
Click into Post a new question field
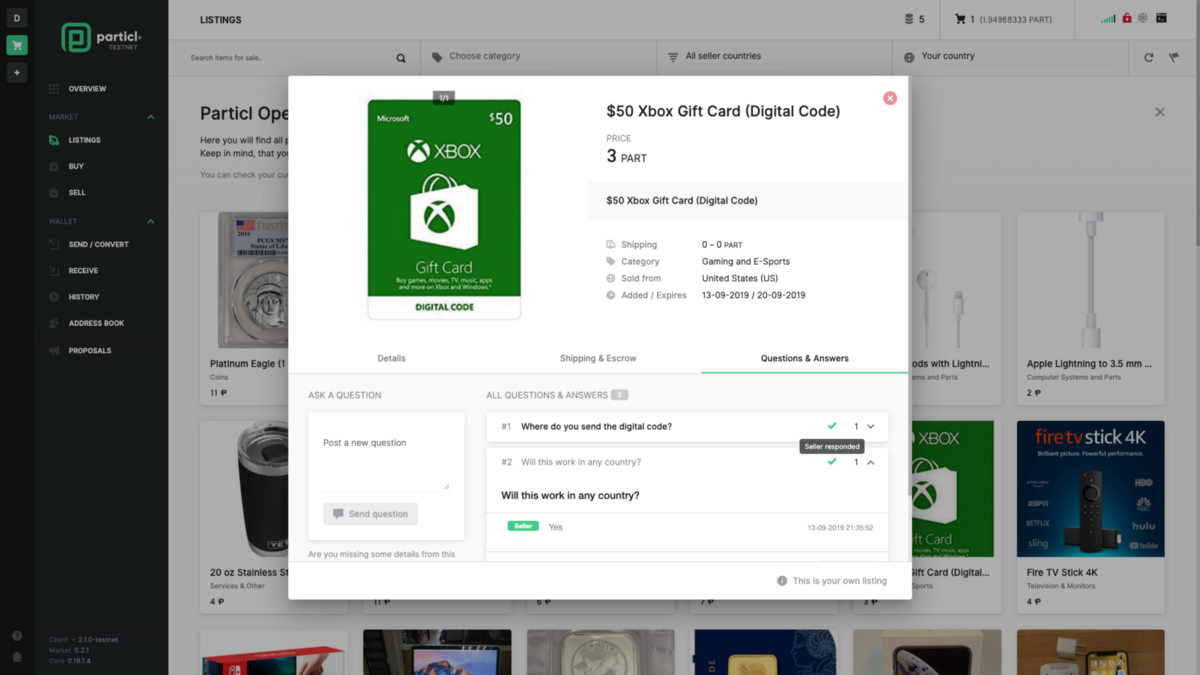coord(386,461)
